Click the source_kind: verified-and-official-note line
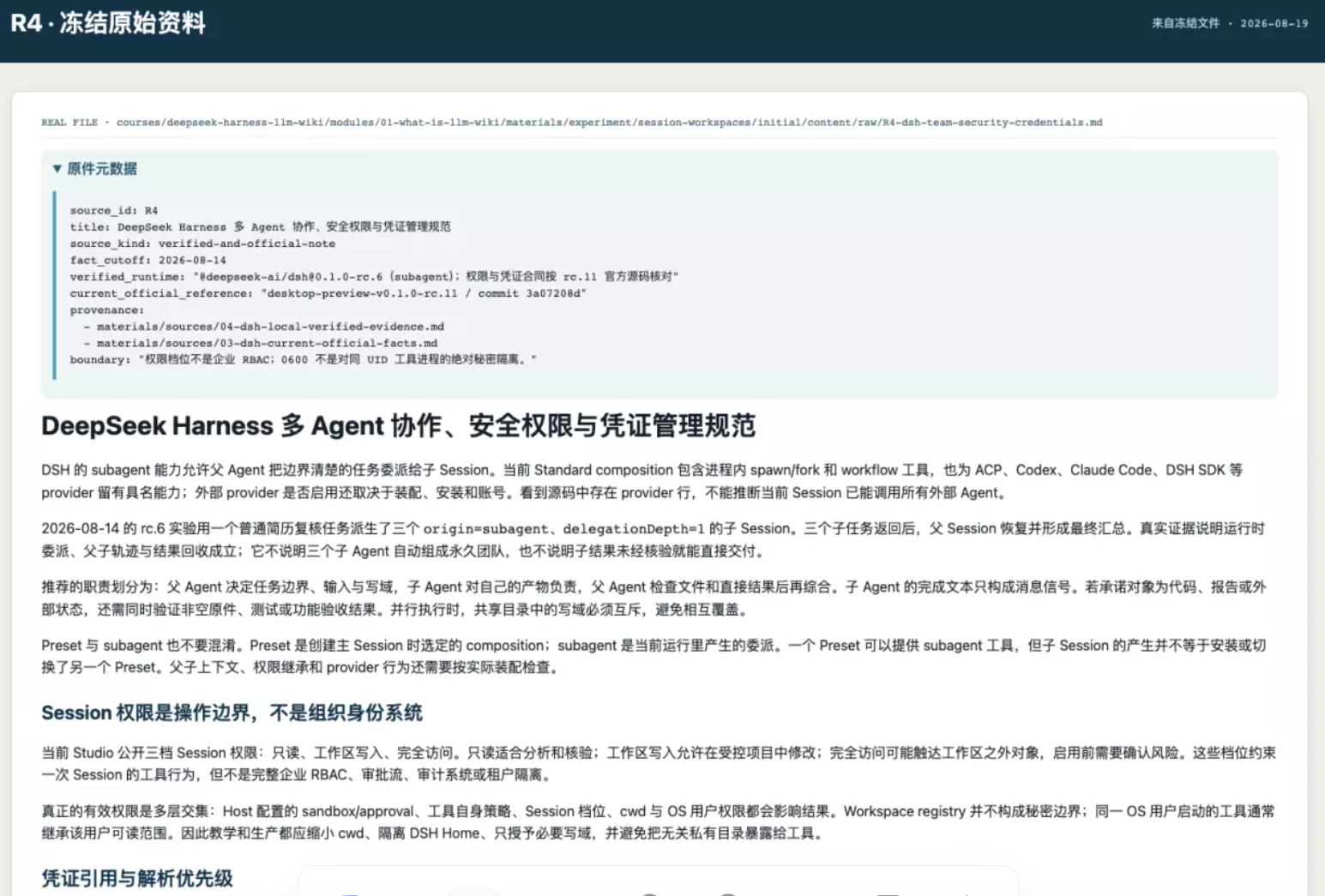The height and width of the screenshot is (896, 1325). click(202, 244)
